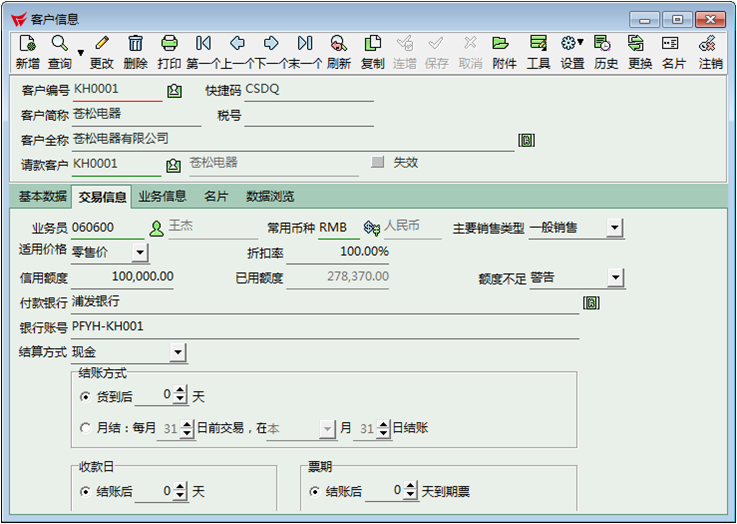This screenshot has height=524, width=737.
Task: Open lookup icon beside 客户编号 field
Action: click(x=174, y=91)
